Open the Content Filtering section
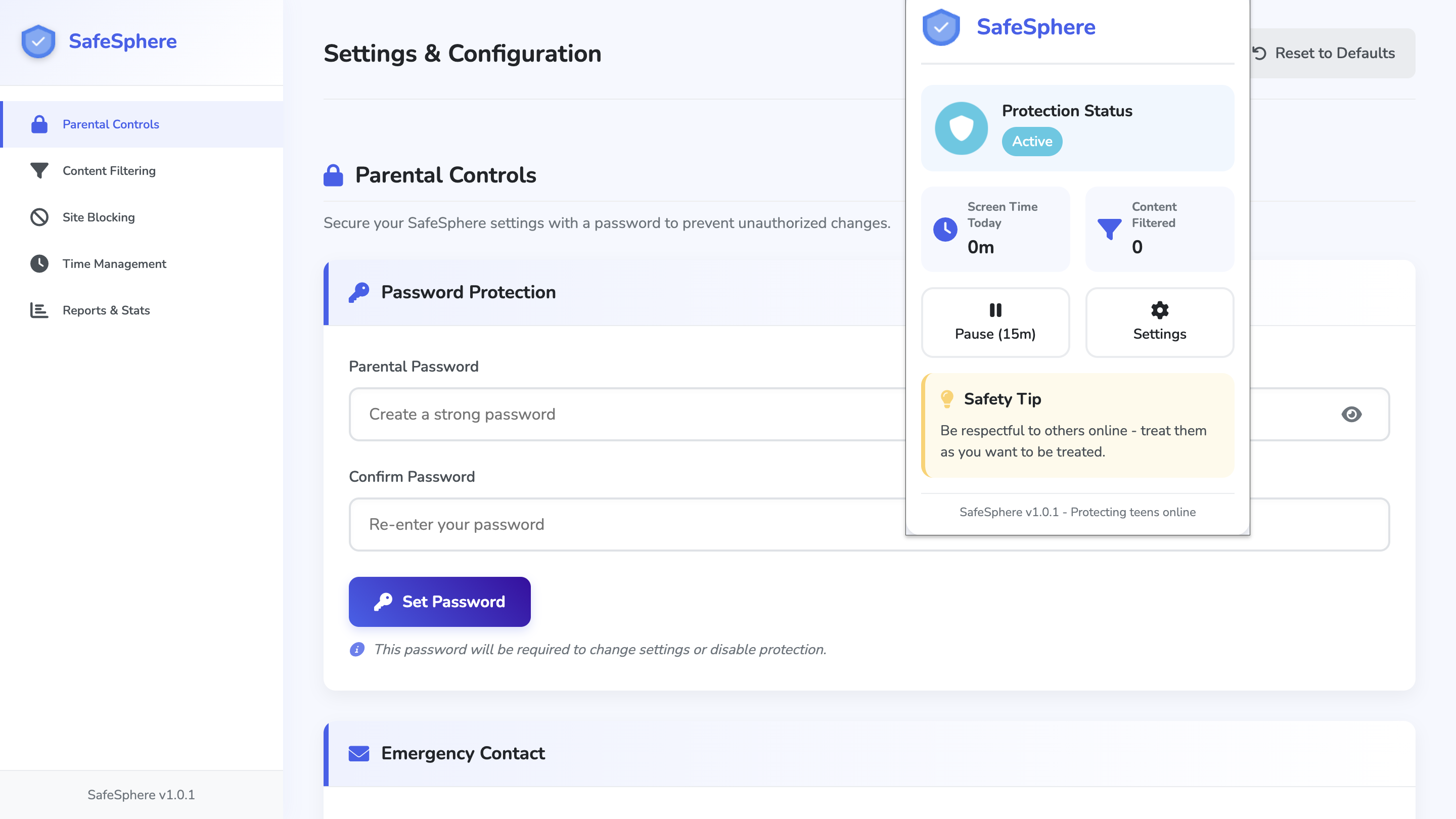Image resolution: width=1456 pixels, height=819 pixels. 109,171
